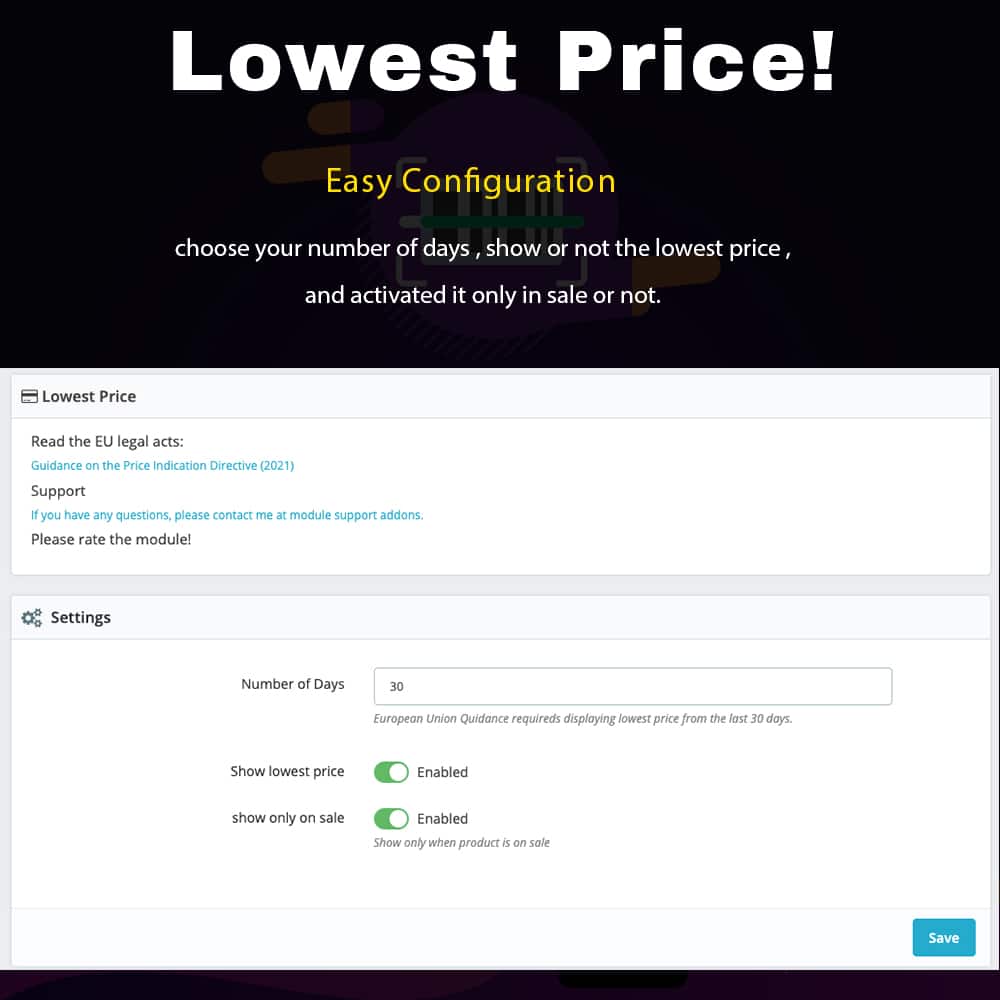Image resolution: width=1000 pixels, height=1000 pixels.
Task: Focus the Number of Days input field
Action: point(633,686)
